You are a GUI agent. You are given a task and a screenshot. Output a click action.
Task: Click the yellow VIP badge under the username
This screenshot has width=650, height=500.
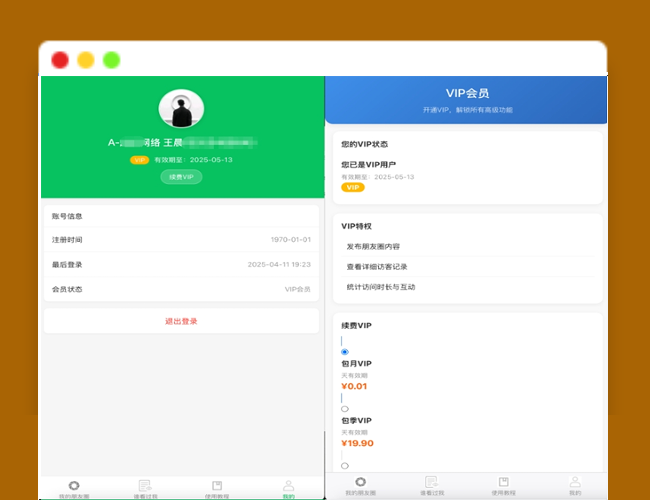[x=140, y=160]
